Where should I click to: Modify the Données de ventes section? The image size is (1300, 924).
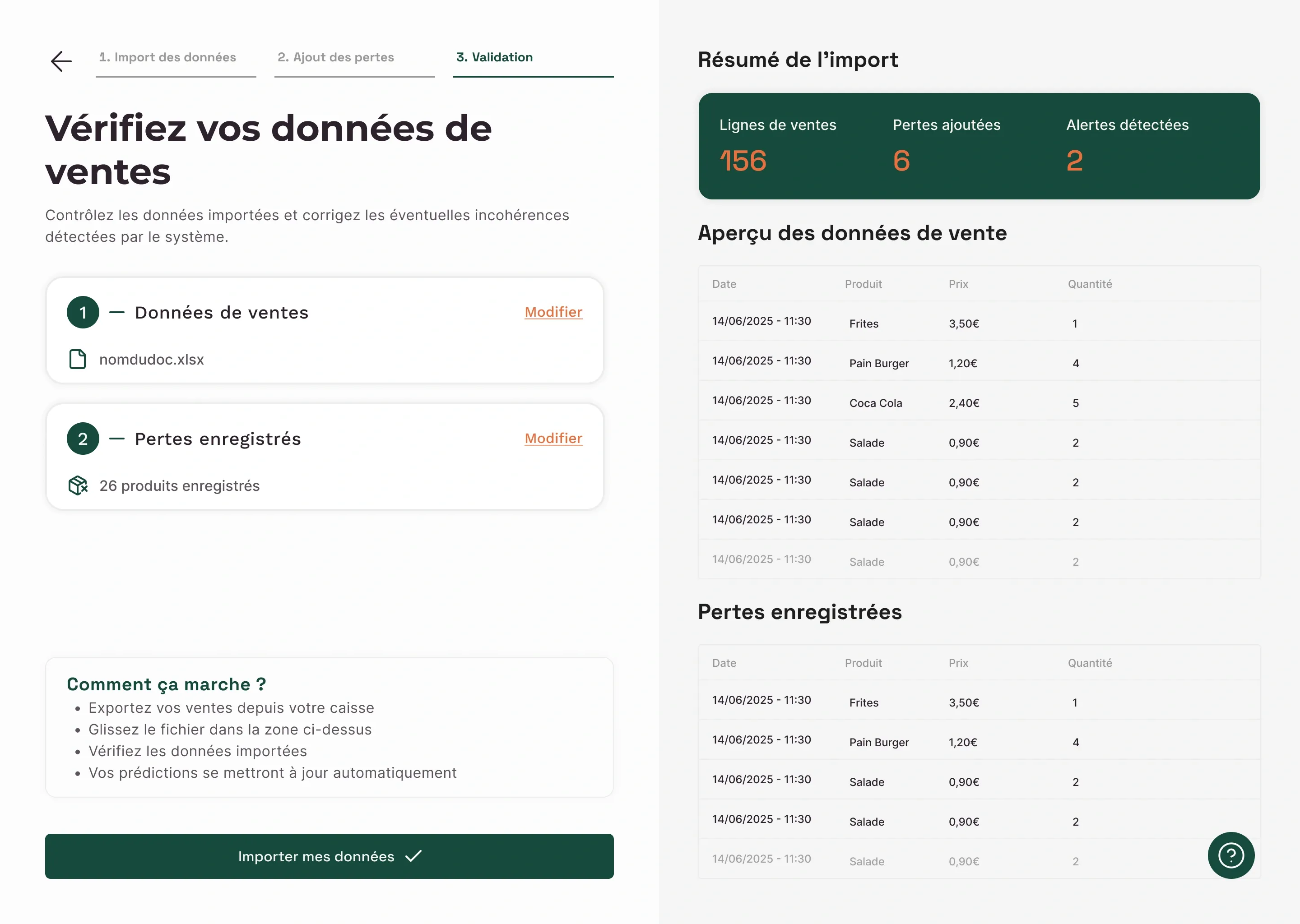[553, 312]
